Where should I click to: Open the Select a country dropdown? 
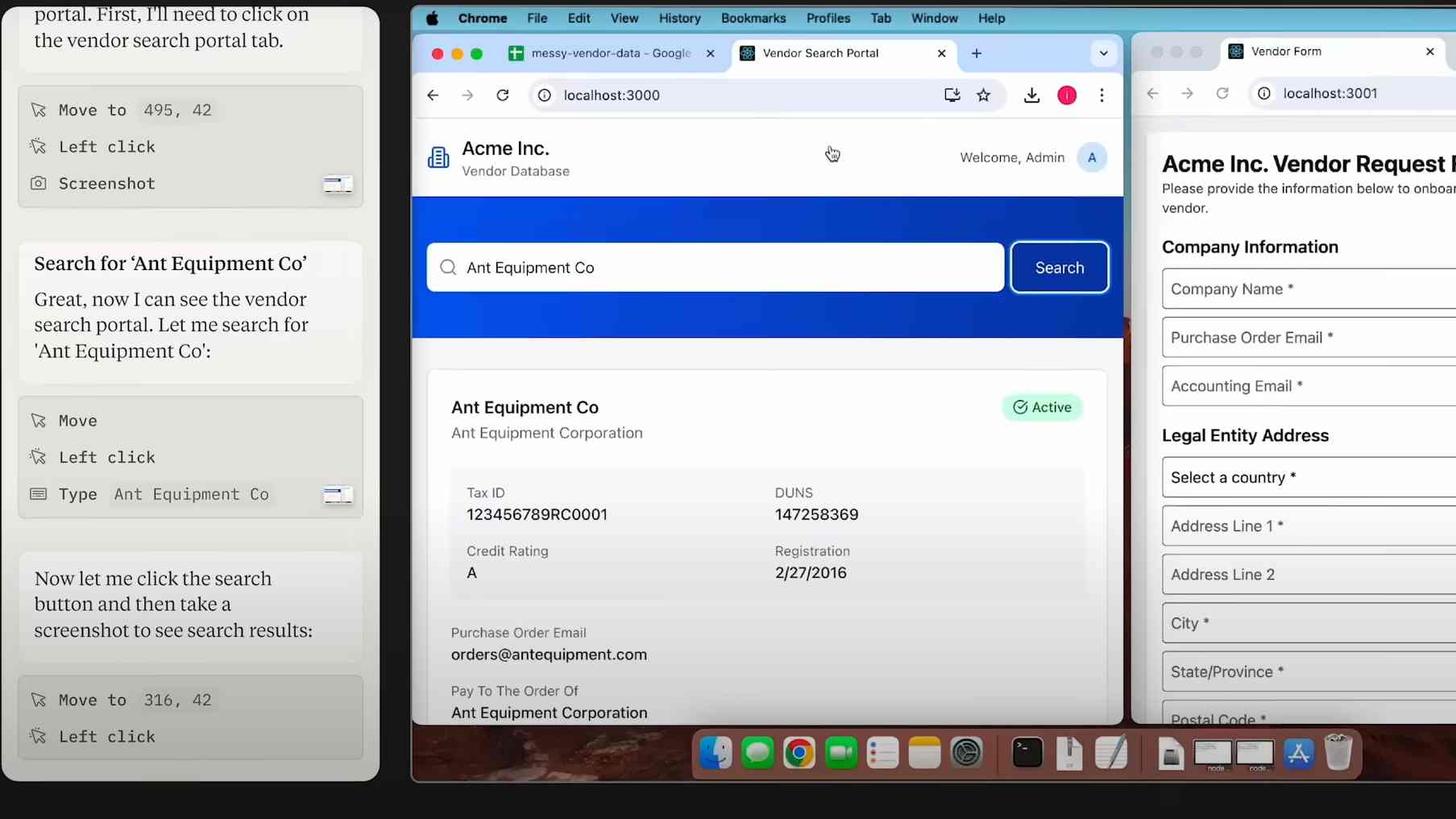1309,477
